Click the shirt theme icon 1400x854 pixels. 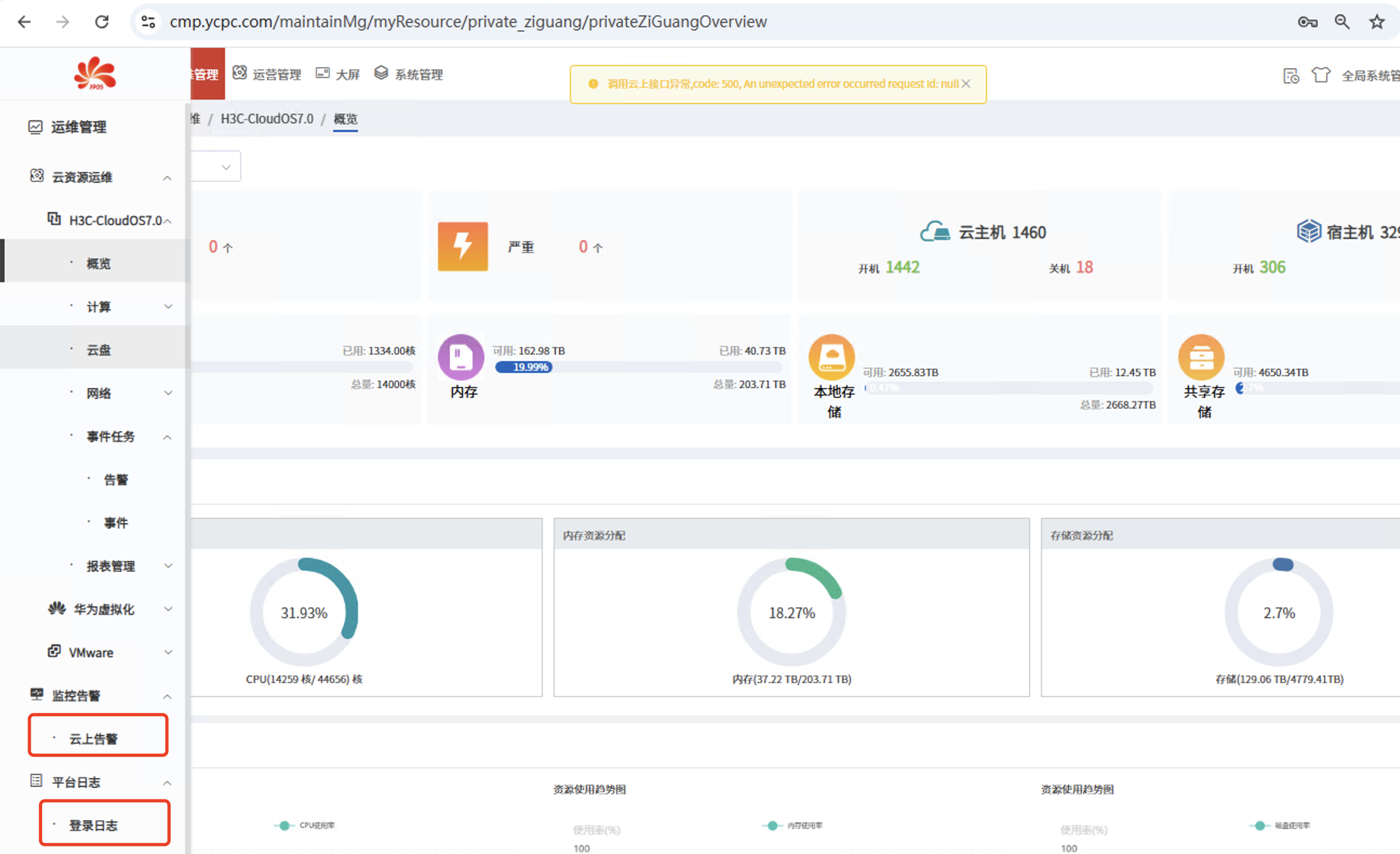click(1321, 75)
